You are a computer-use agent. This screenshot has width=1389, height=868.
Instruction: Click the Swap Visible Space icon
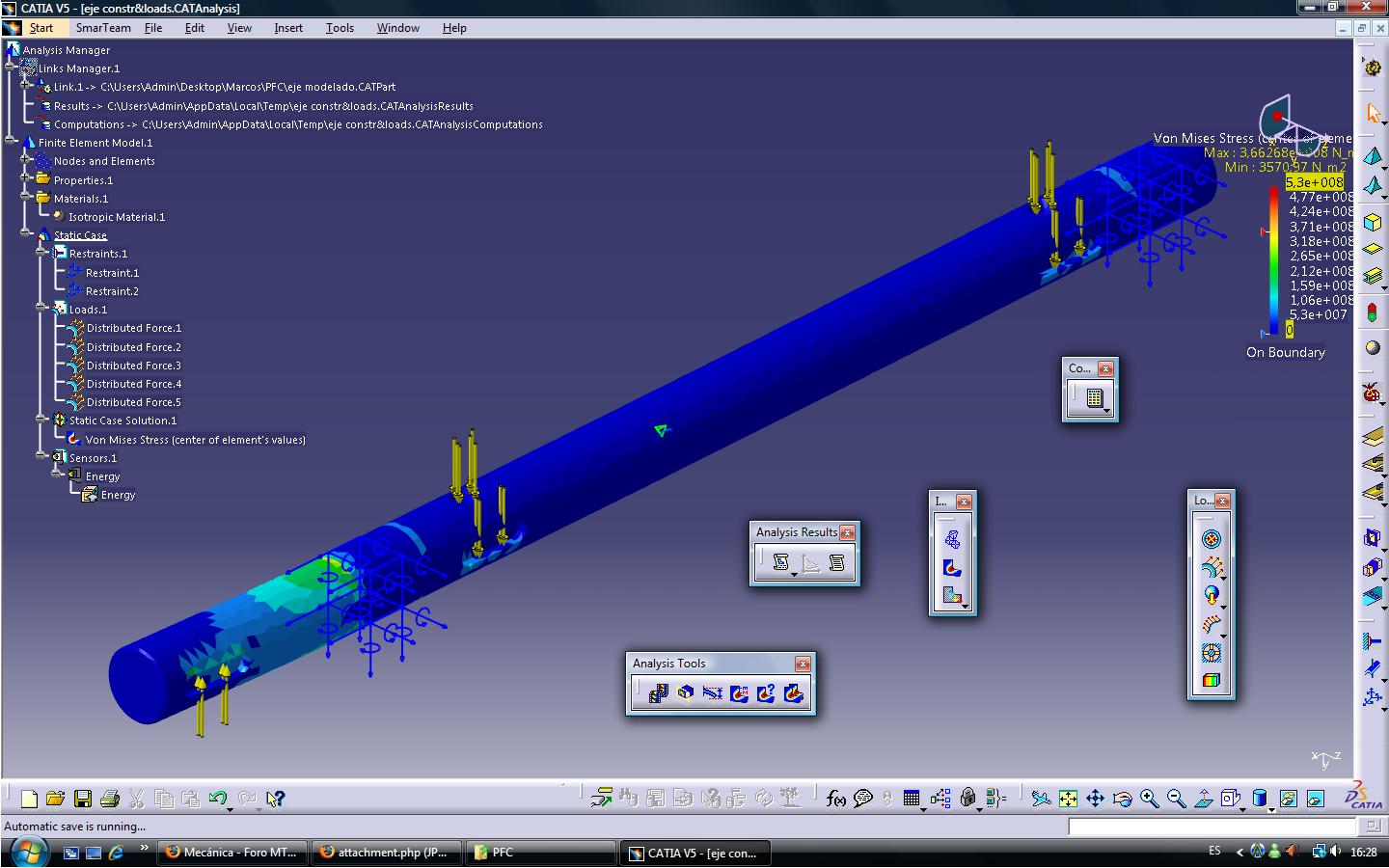tap(1316, 799)
